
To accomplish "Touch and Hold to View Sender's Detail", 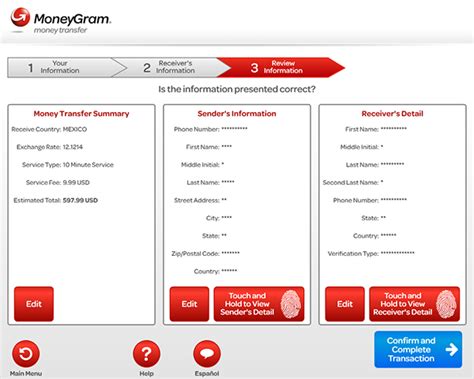I will (259, 304).
